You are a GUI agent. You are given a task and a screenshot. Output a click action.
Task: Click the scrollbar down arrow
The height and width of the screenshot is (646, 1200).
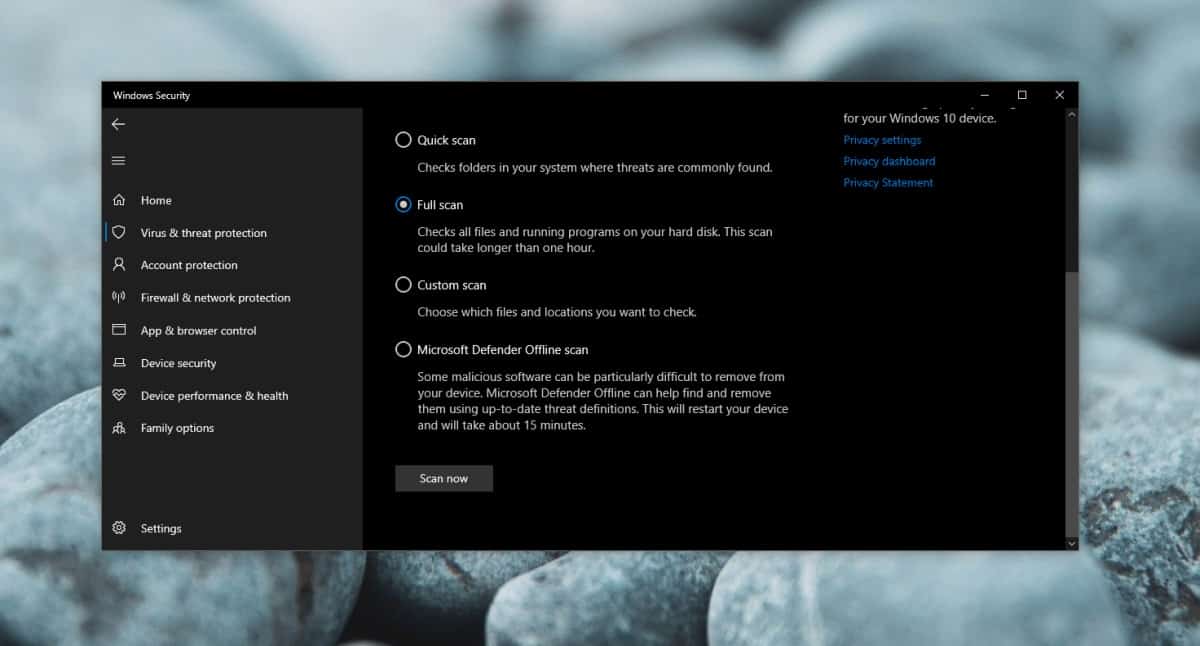(1072, 543)
